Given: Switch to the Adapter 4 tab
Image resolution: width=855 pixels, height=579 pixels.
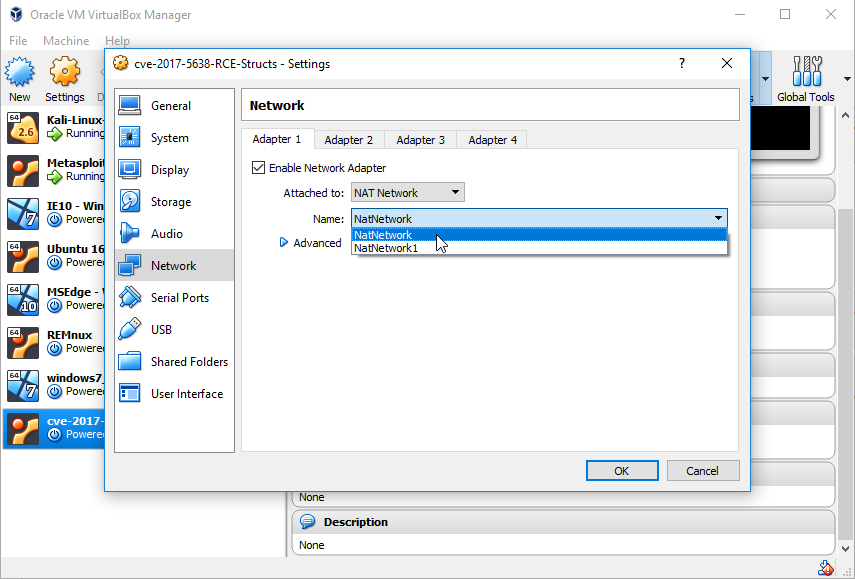Looking at the screenshot, I should click(492, 140).
